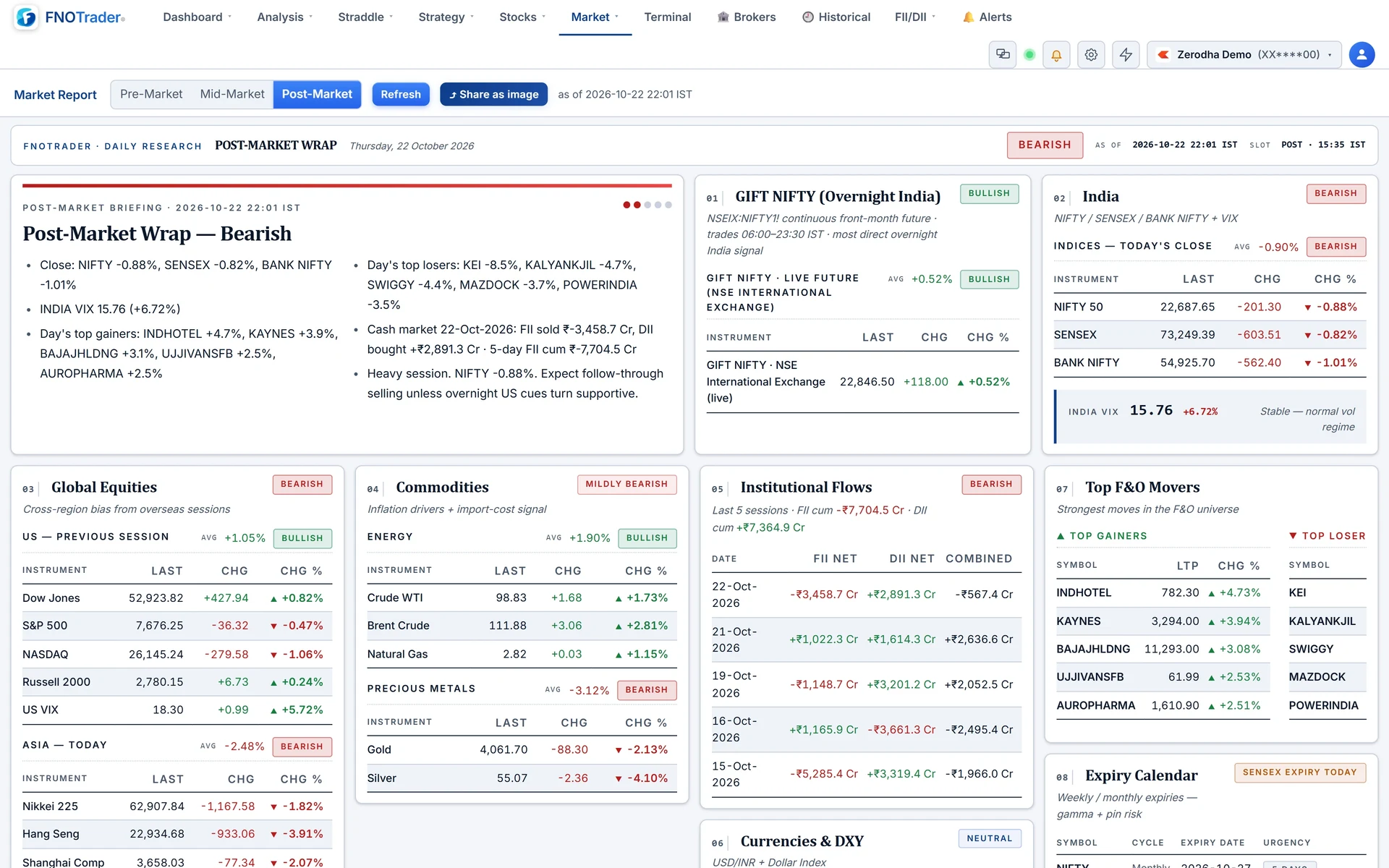Click the NIFTY 50 row in India indices
The image size is (1389, 868).
[1210, 307]
